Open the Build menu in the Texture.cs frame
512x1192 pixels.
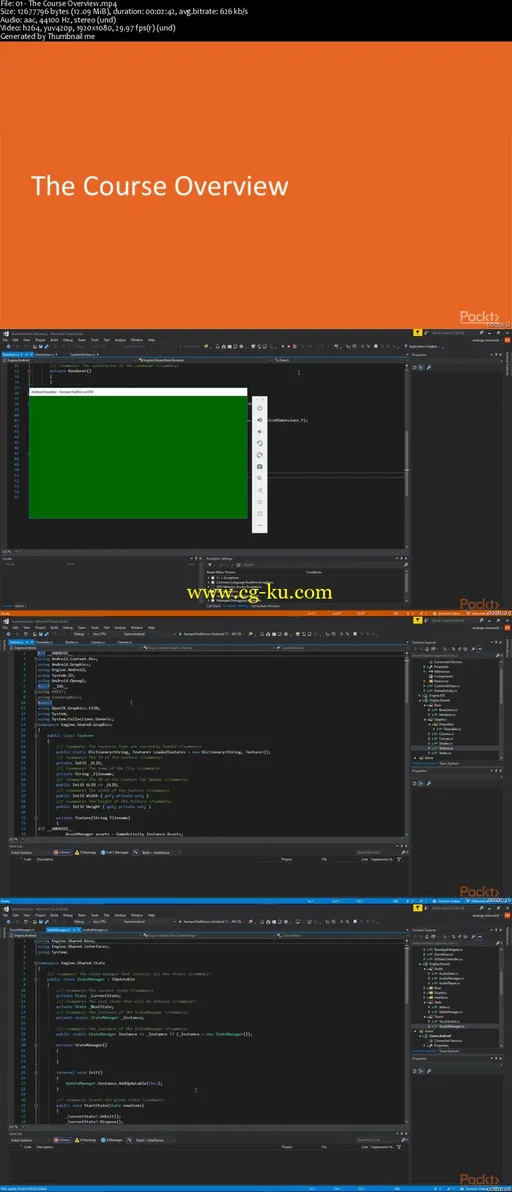pos(54,627)
